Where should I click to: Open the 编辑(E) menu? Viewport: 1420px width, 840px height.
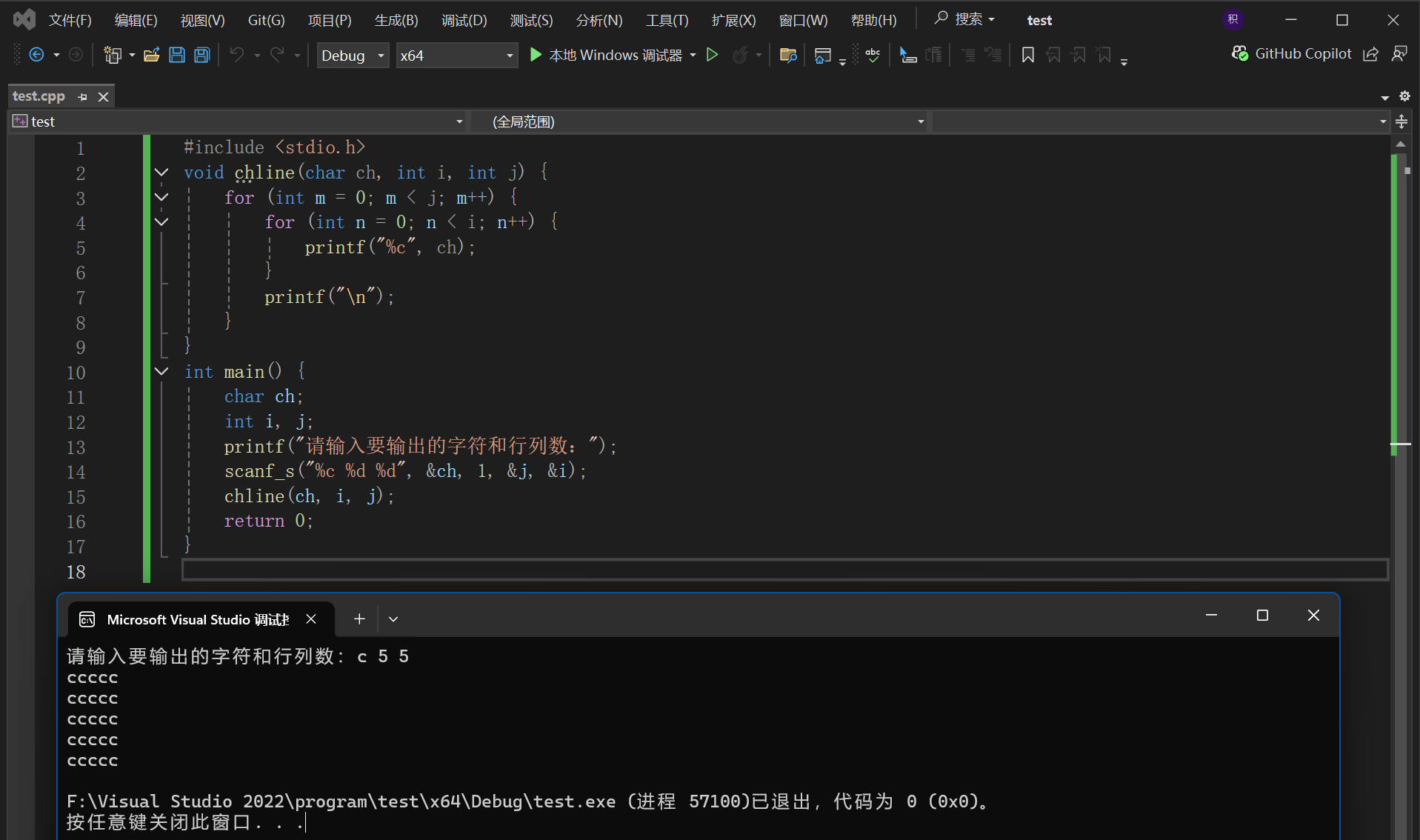136,20
